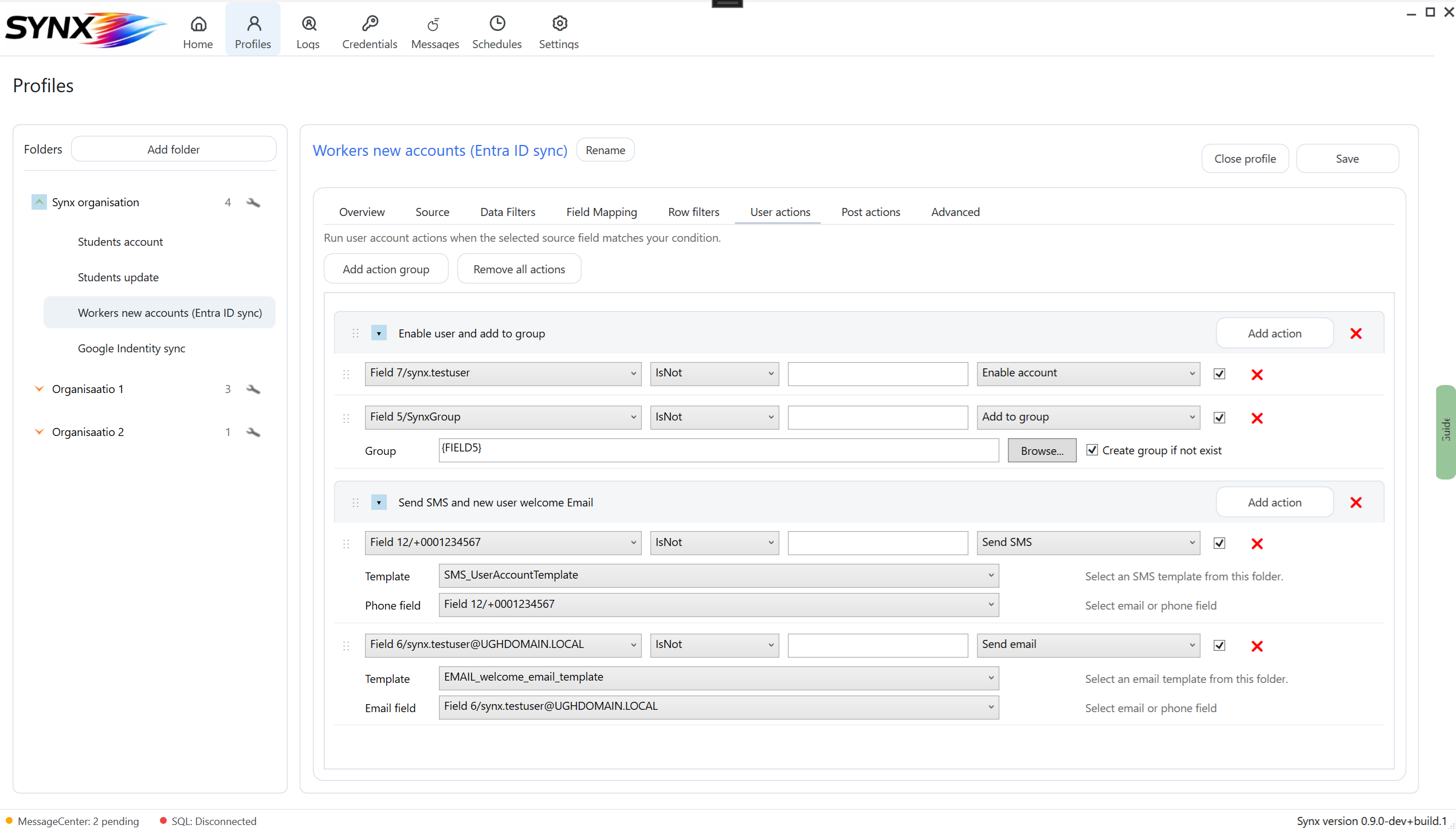Screen dimensions: 1456x829
Task: Click wrench icon for Organisaatio 2 folder
Action: point(253,432)
